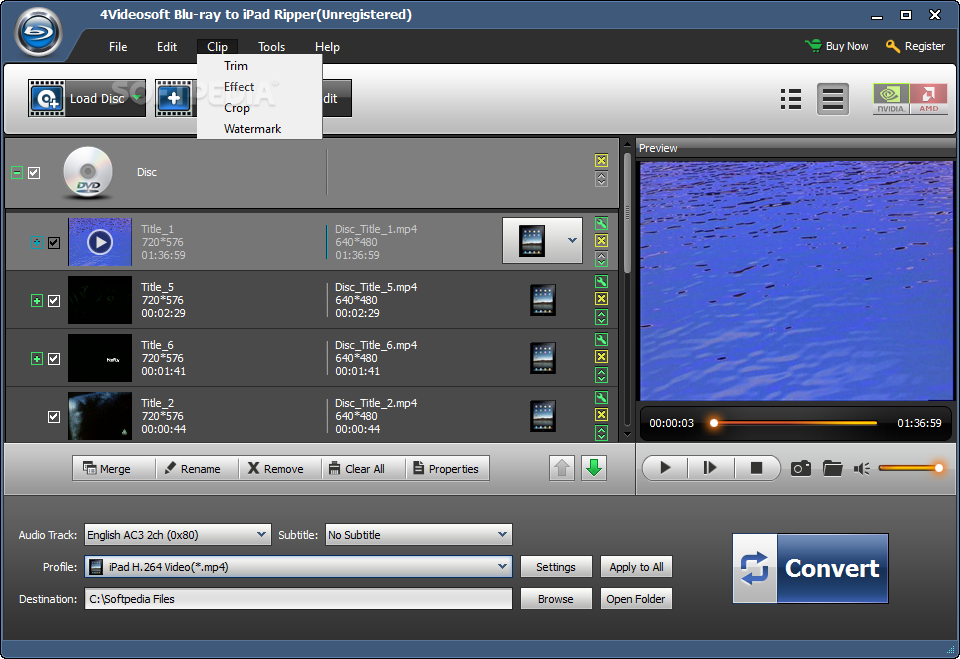
Task: Choose Effect from the Clip menu
Action: [260, 87]
